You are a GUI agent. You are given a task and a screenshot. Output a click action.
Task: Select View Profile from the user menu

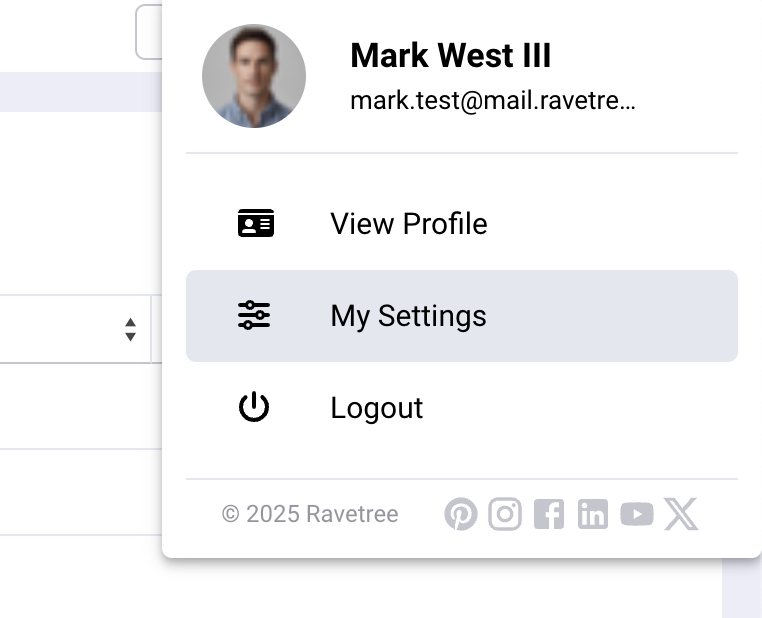pyautogui.click(x=408, y=224)
